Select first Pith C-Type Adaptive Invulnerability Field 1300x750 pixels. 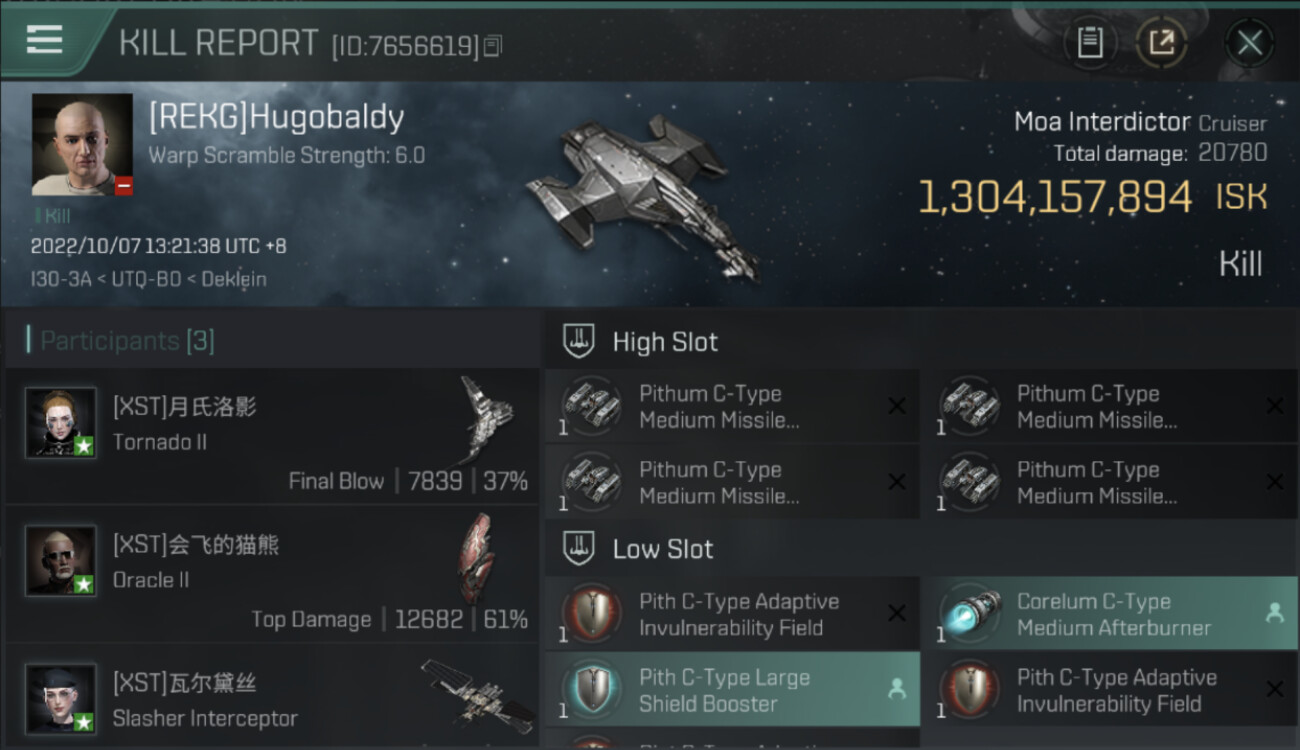[732, 614]
